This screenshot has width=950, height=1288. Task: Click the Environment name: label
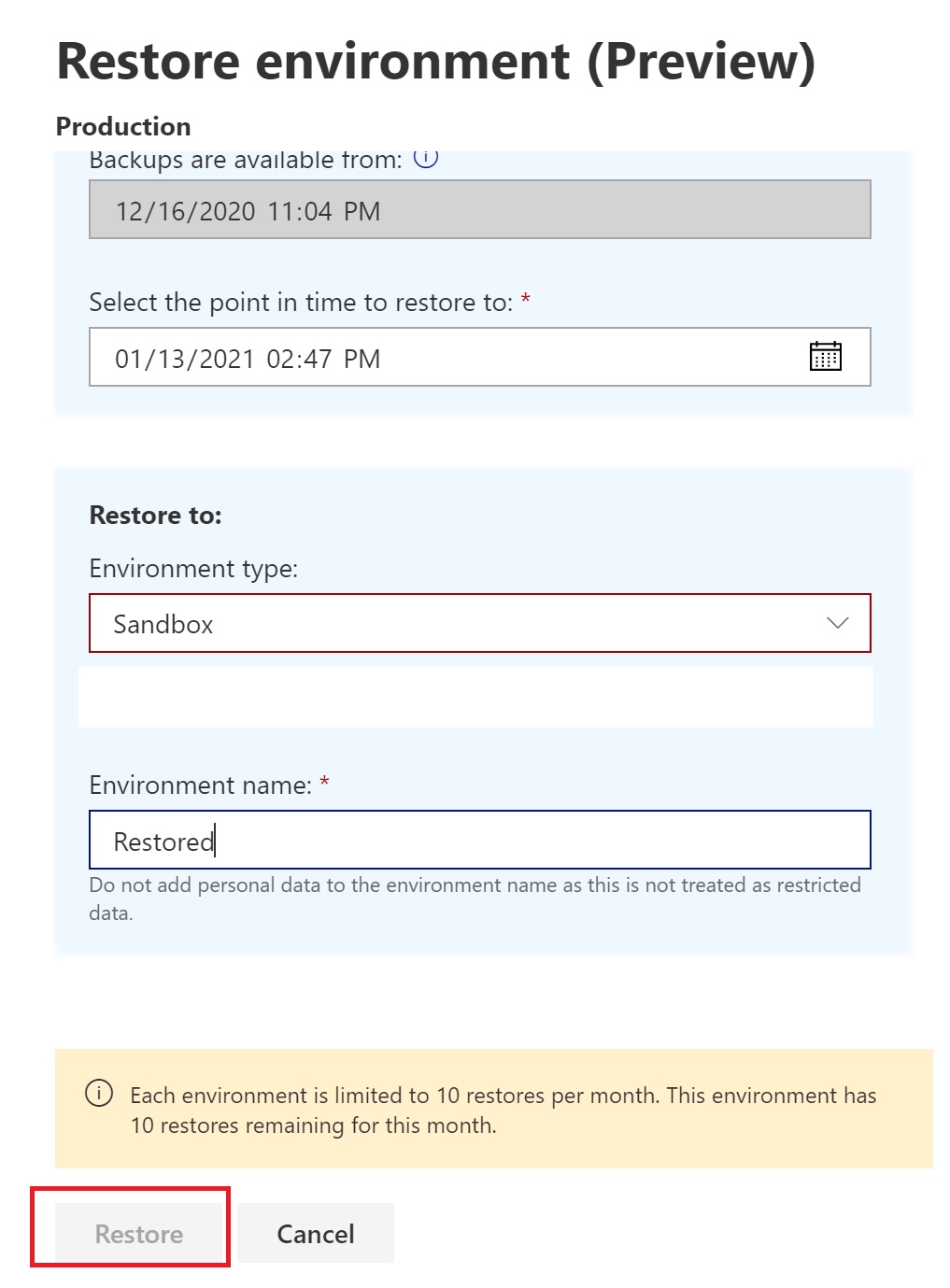click(200, 786)
